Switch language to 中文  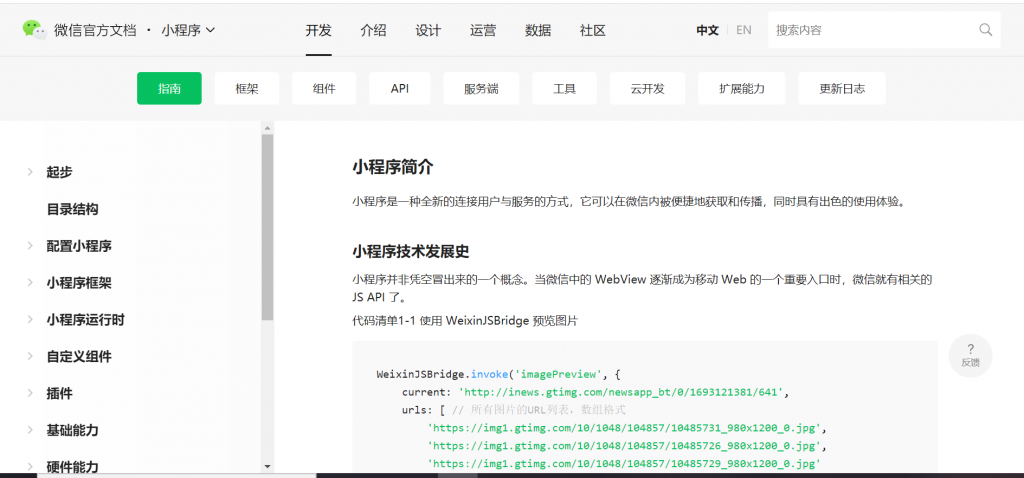click(x=707, y=30)
